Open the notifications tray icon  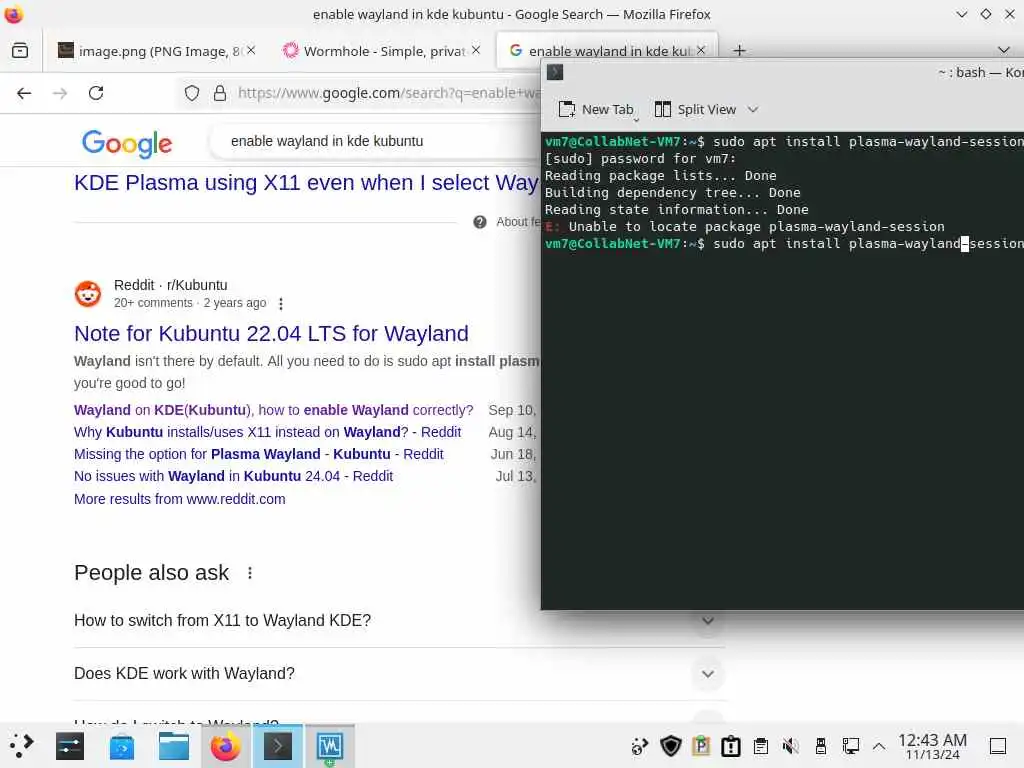[731, 746]
